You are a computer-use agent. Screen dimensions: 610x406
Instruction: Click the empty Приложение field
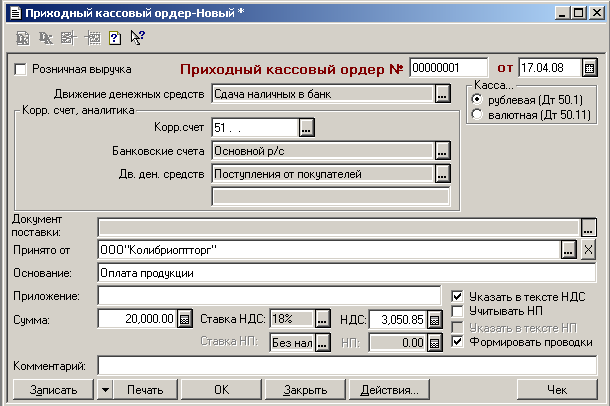tap(269, 296)
